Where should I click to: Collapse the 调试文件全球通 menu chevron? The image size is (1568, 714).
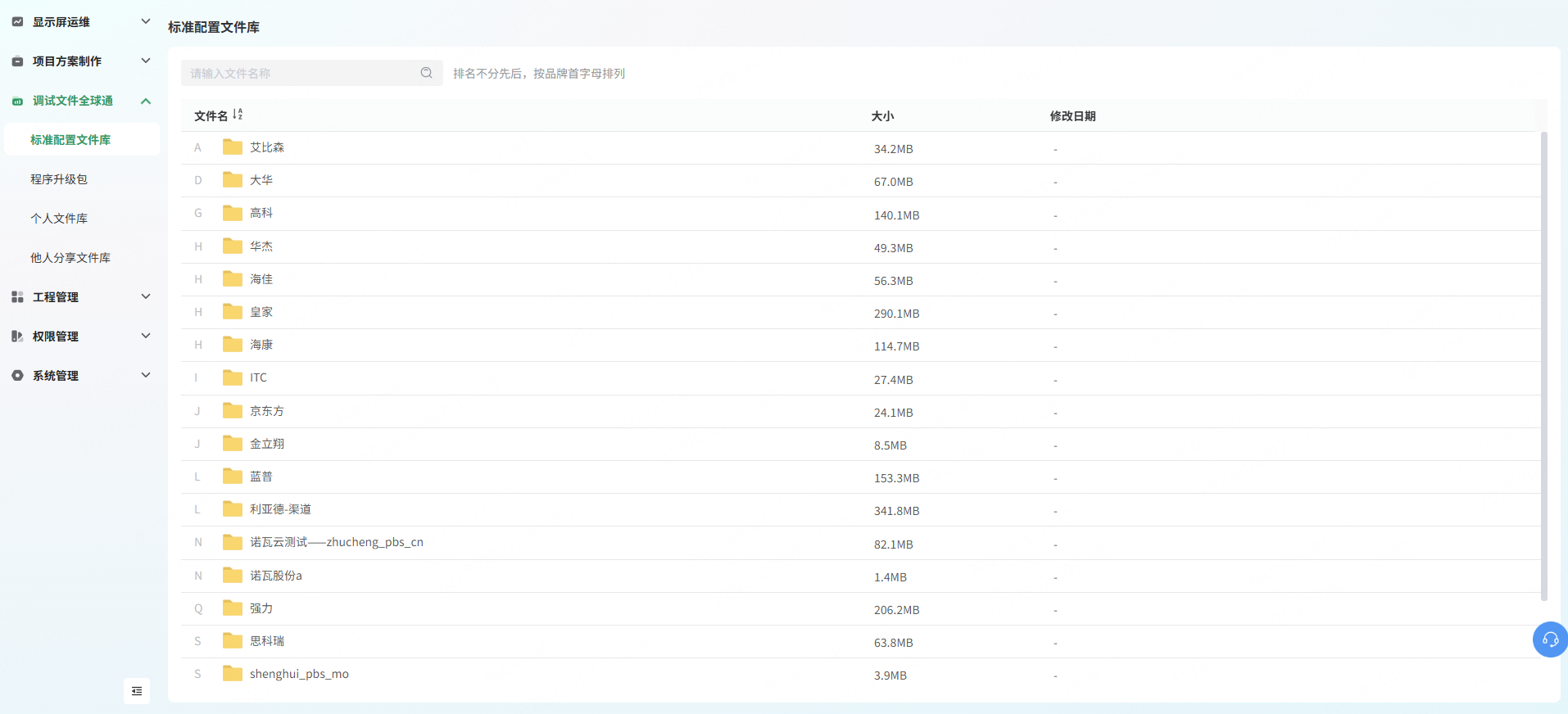(146, 101)
